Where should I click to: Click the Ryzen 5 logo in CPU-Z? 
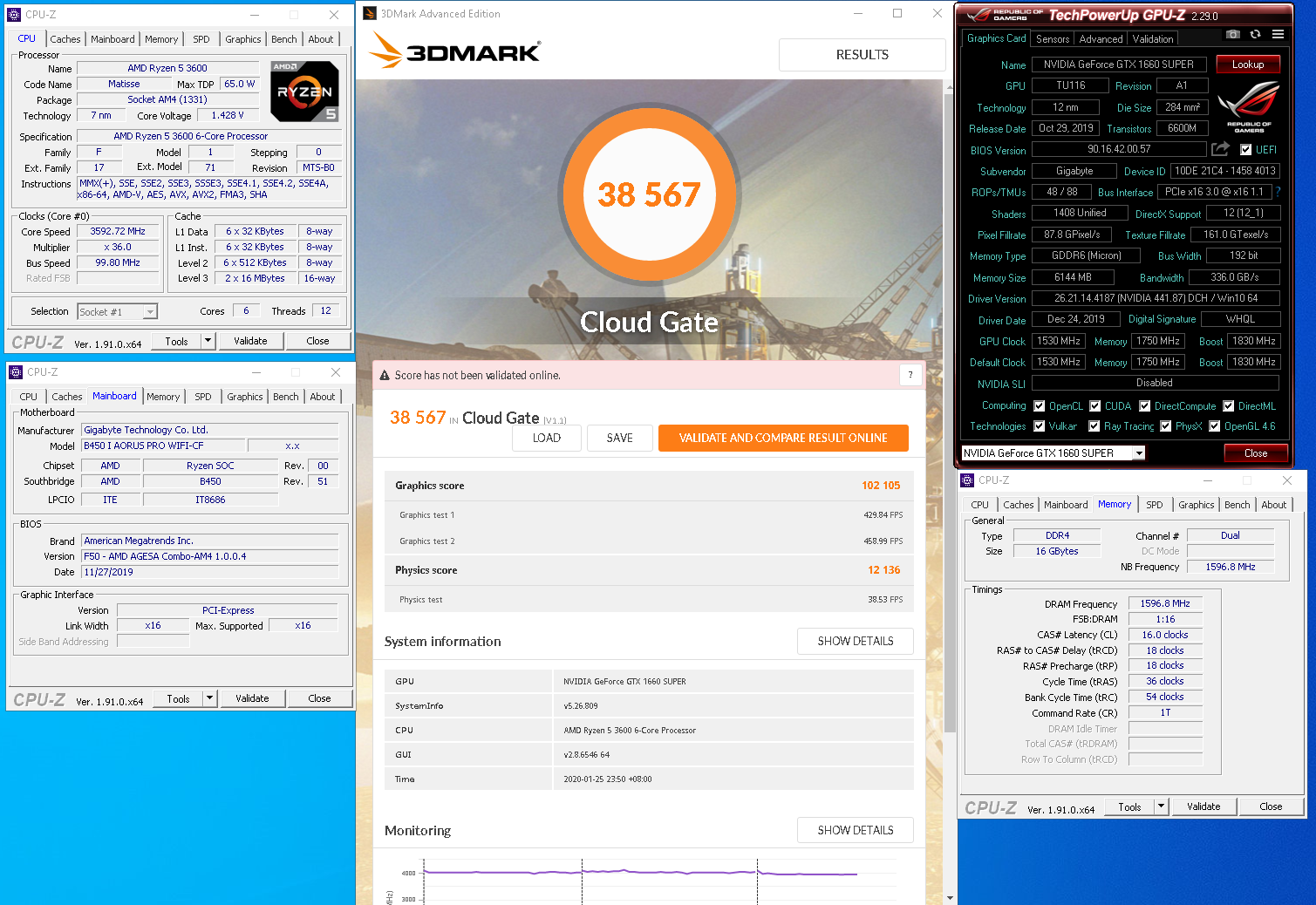[x=304, y=91]
